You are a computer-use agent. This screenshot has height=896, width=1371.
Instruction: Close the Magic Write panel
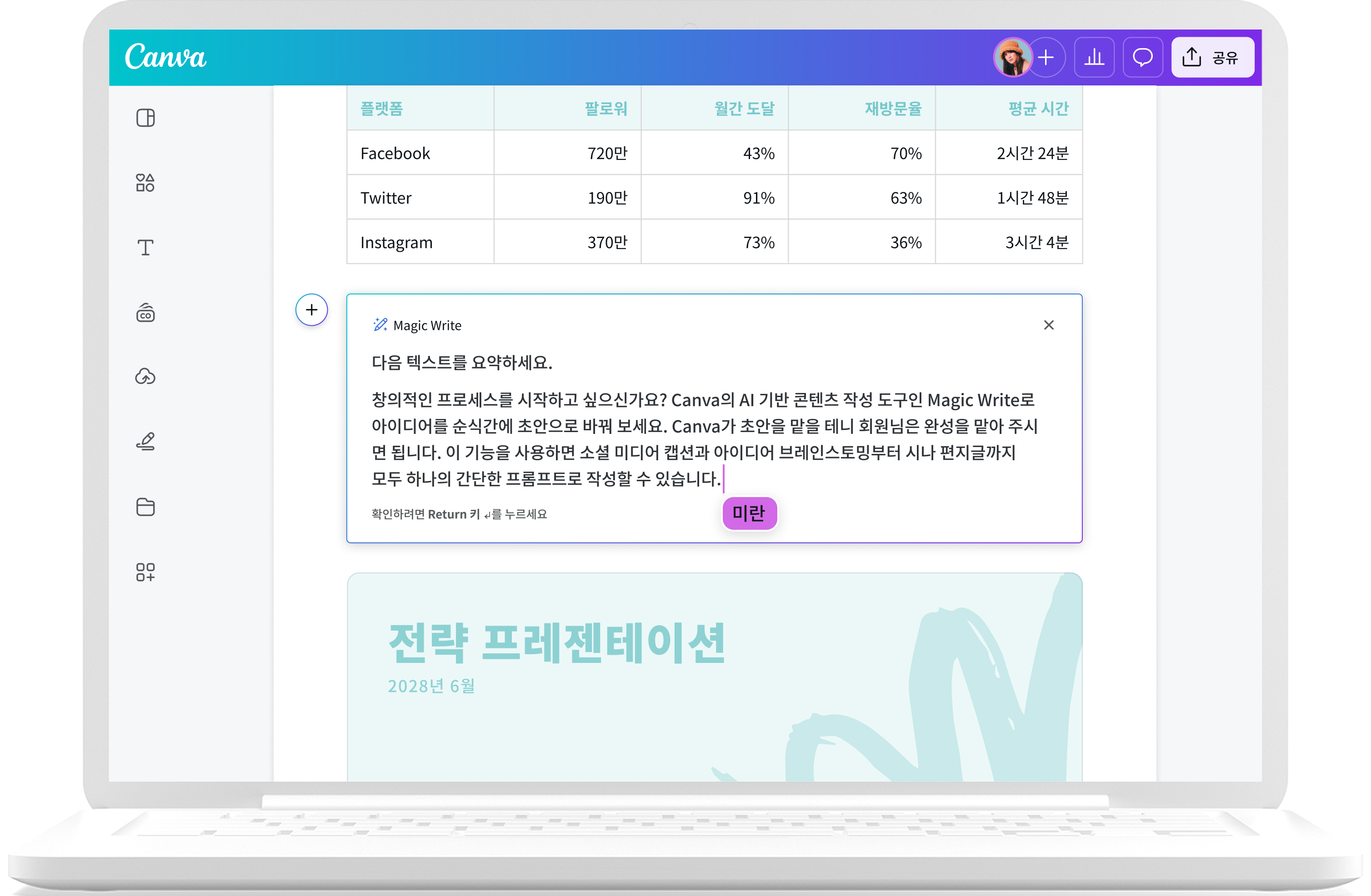click(x=1048, y=325)
